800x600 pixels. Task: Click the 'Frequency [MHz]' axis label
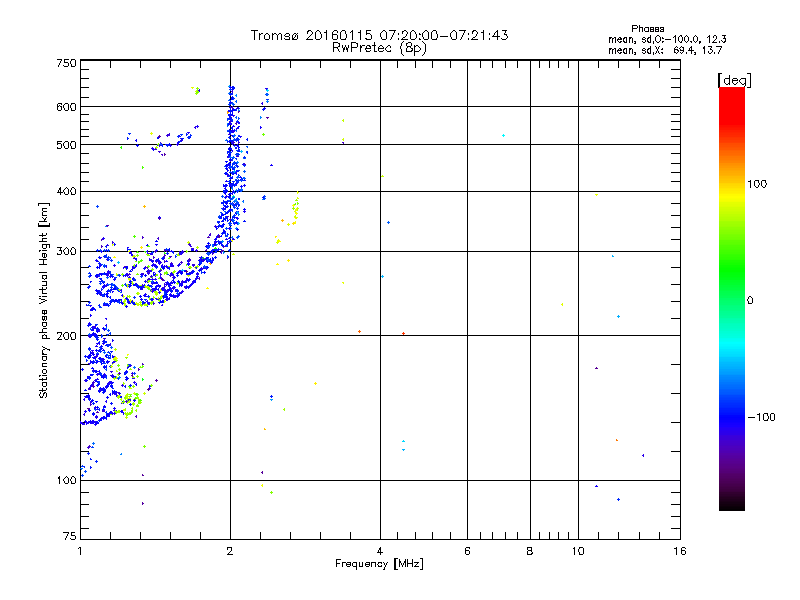[x=379, y=564]
